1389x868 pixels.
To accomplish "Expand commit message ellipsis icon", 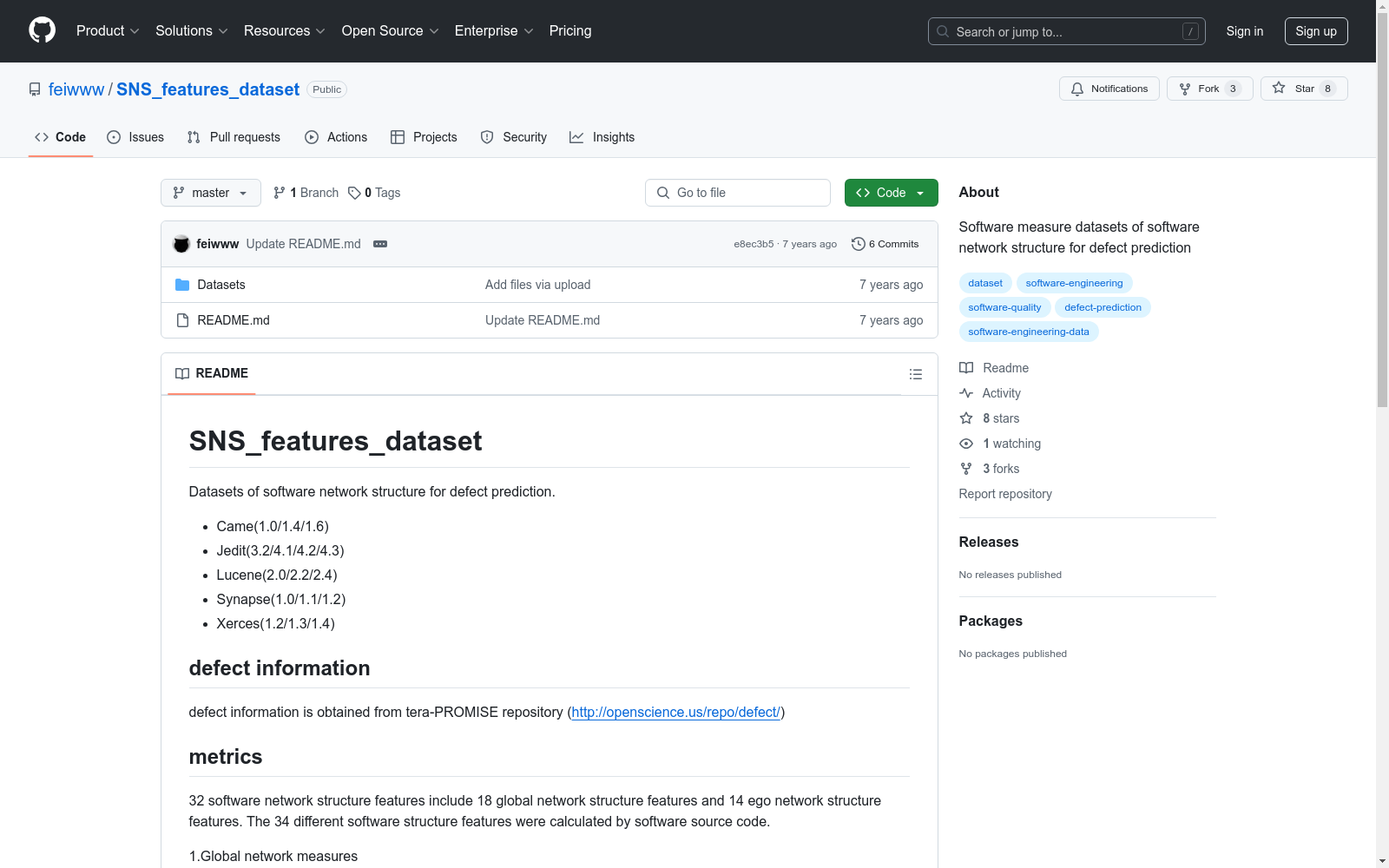I will pyautogui.click(x=380, y=244).
